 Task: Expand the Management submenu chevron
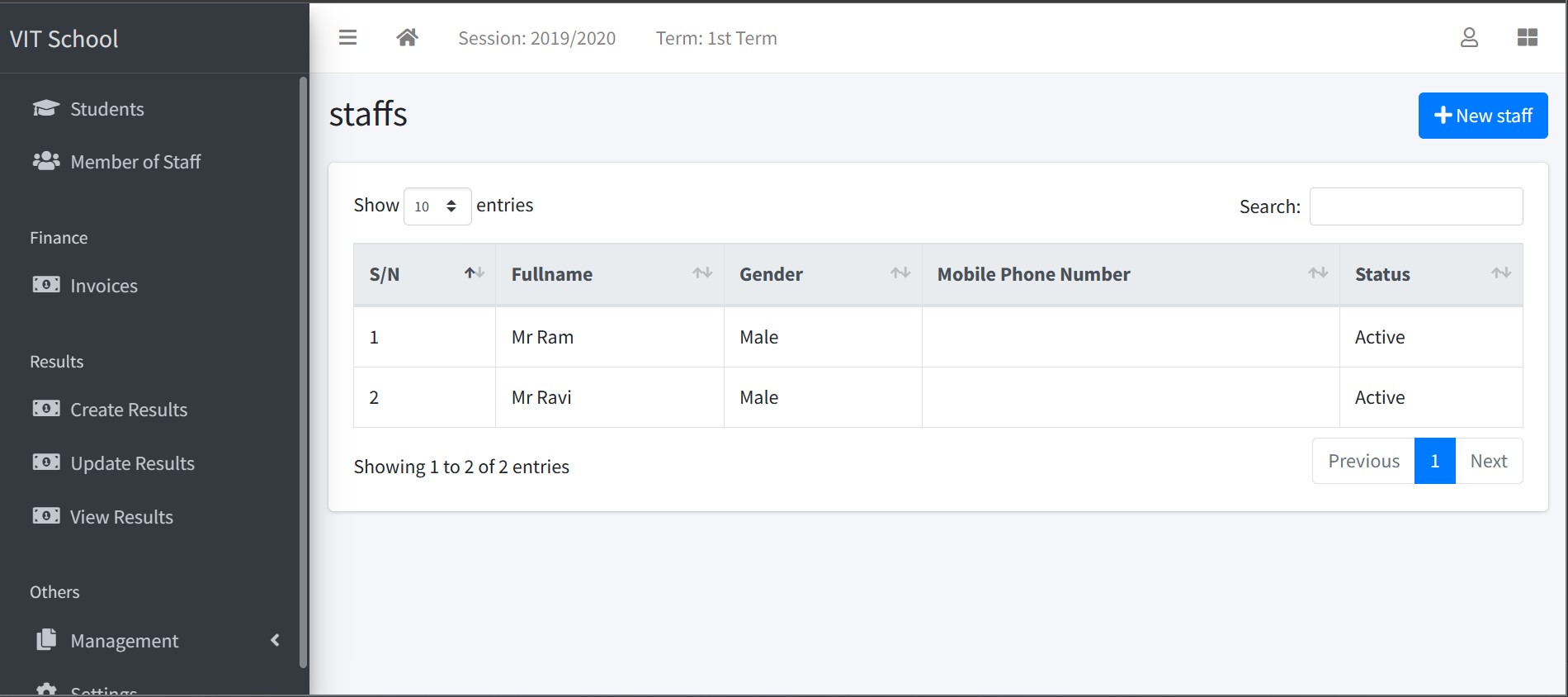[x=276, y=640]
